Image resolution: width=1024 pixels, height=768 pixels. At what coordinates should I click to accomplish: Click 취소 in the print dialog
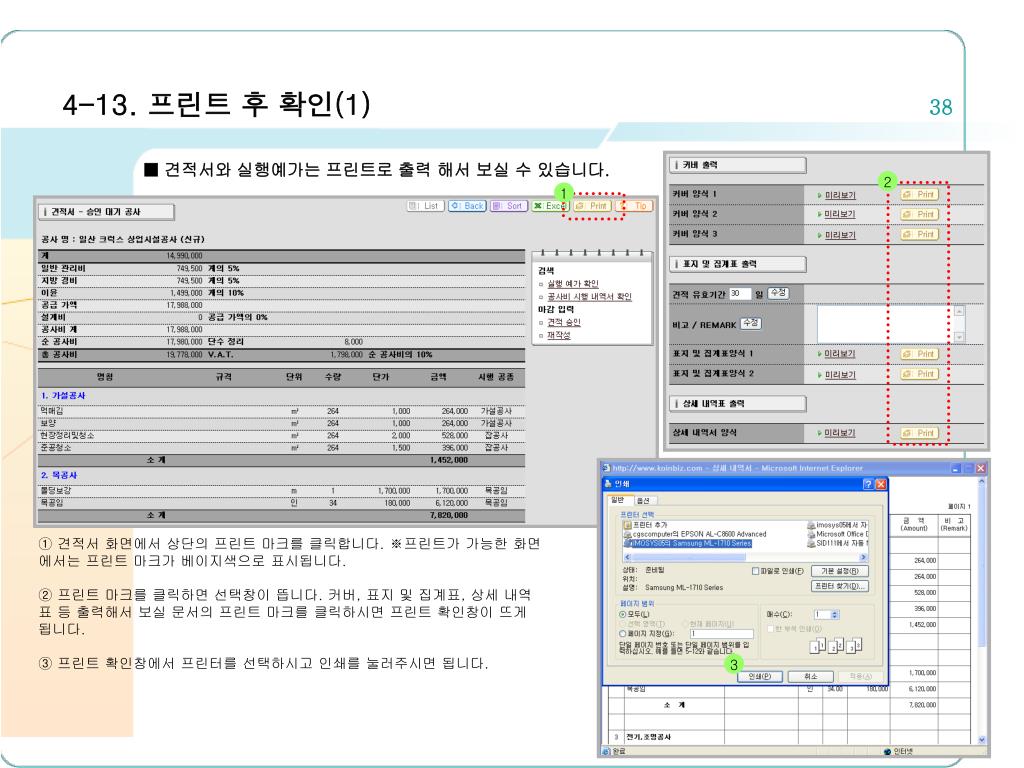coord(810,677)
